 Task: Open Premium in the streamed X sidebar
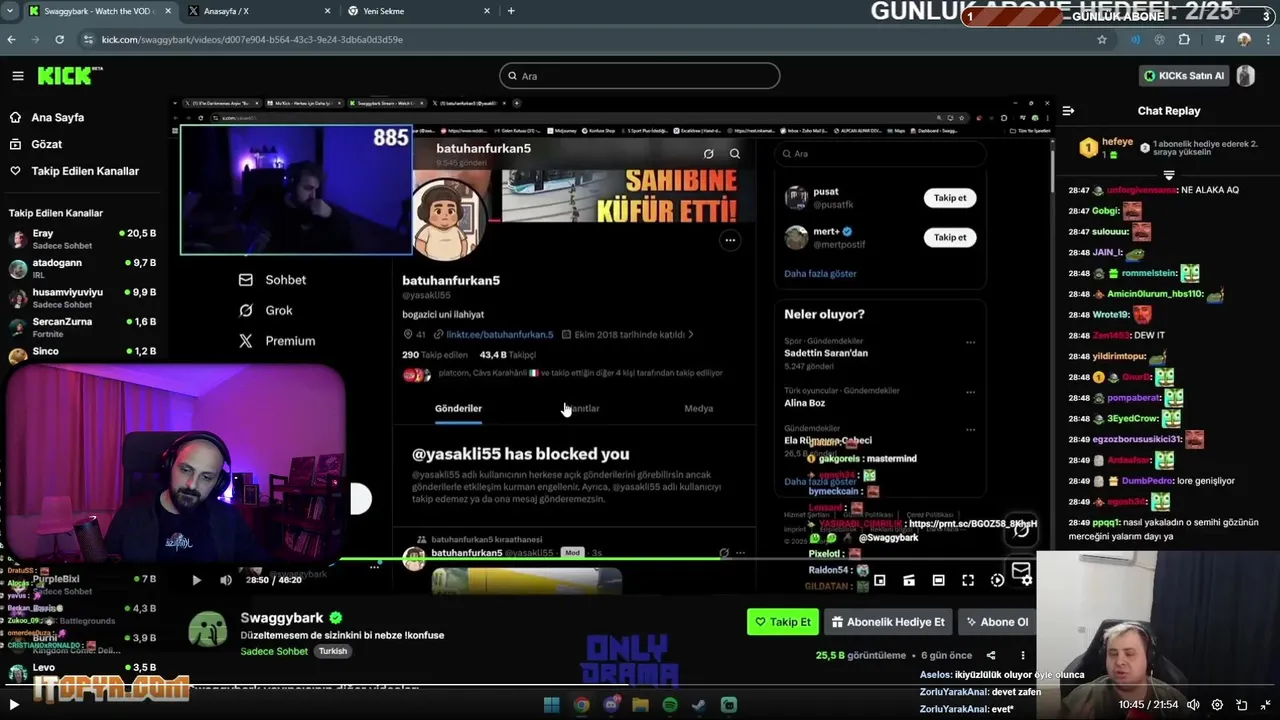pos(276,341)
